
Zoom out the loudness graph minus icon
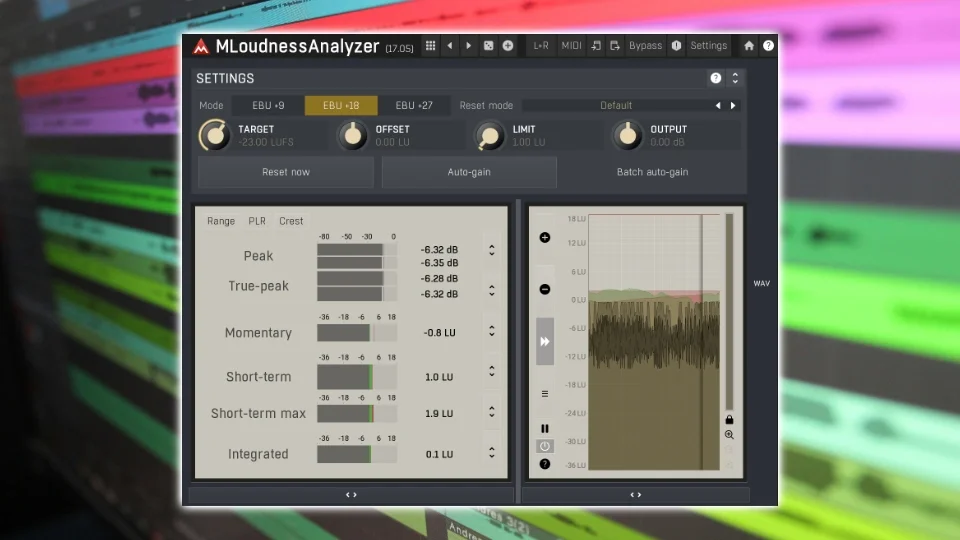point(545,289)
